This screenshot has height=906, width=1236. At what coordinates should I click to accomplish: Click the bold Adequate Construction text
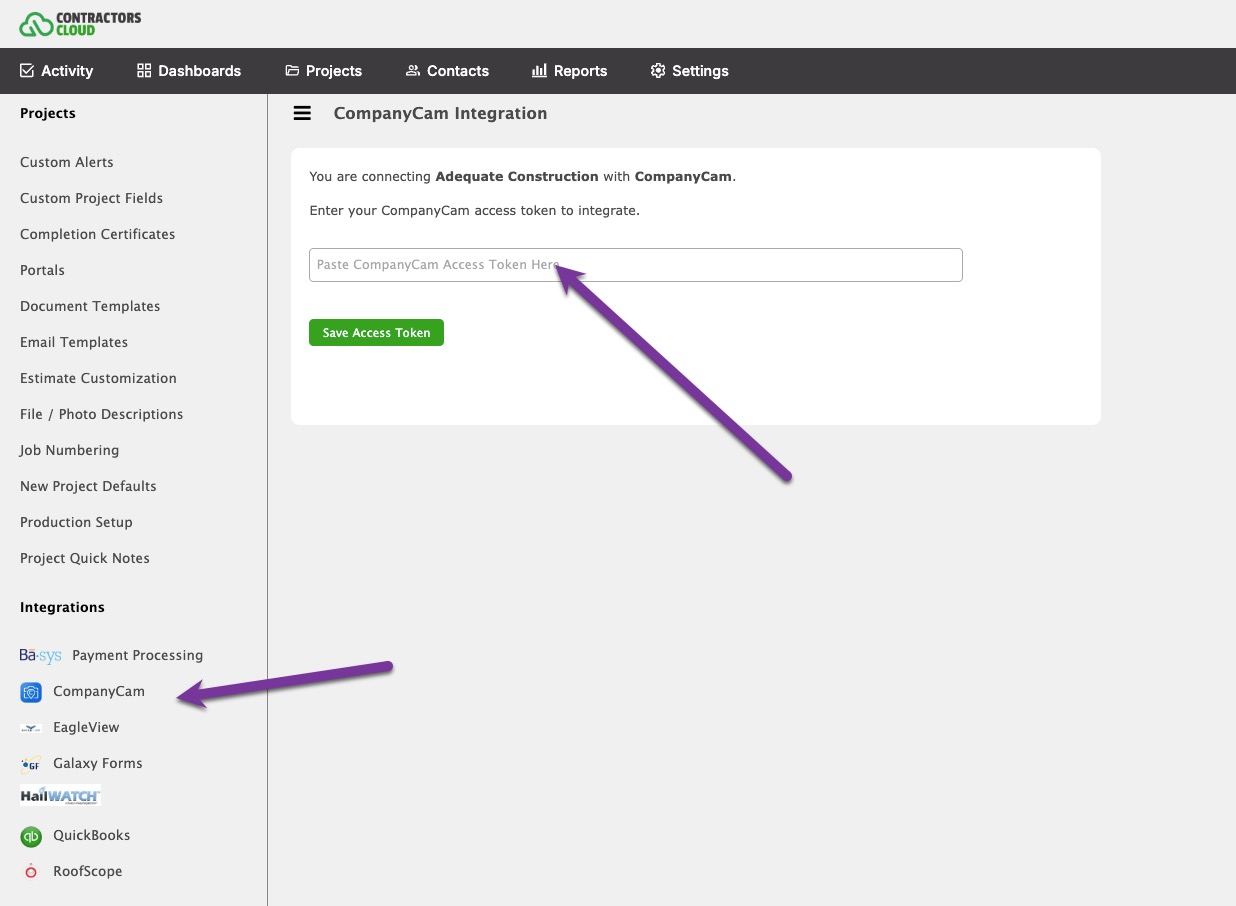coord(517,177)
